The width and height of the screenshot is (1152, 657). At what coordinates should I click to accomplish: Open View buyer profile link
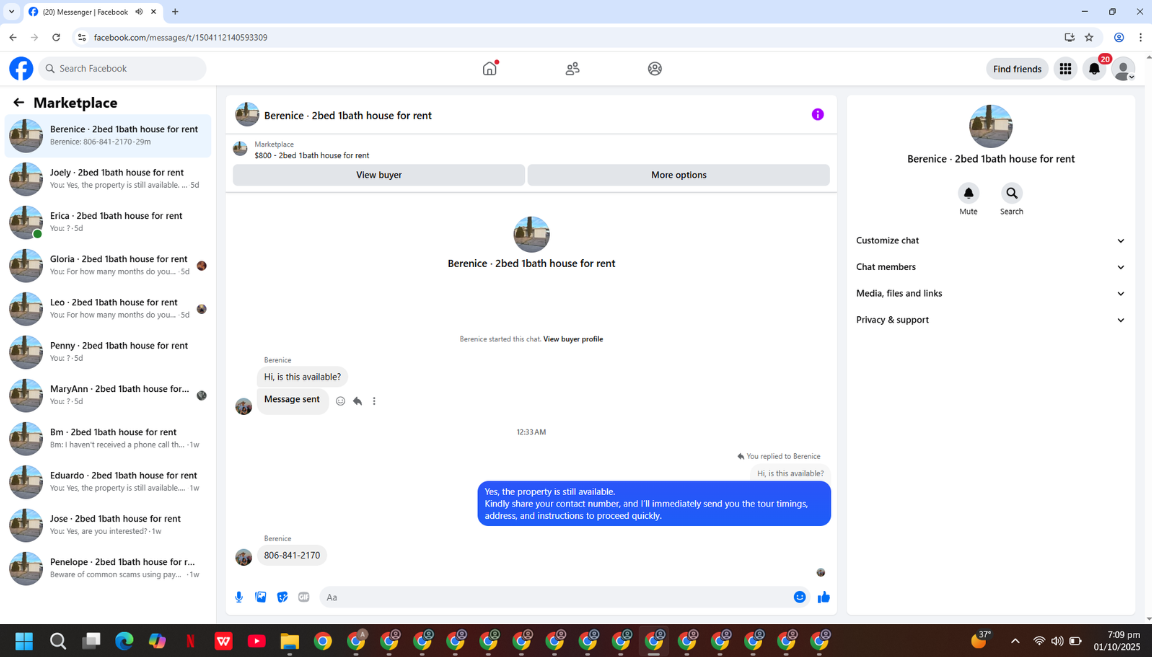point(573,340)
